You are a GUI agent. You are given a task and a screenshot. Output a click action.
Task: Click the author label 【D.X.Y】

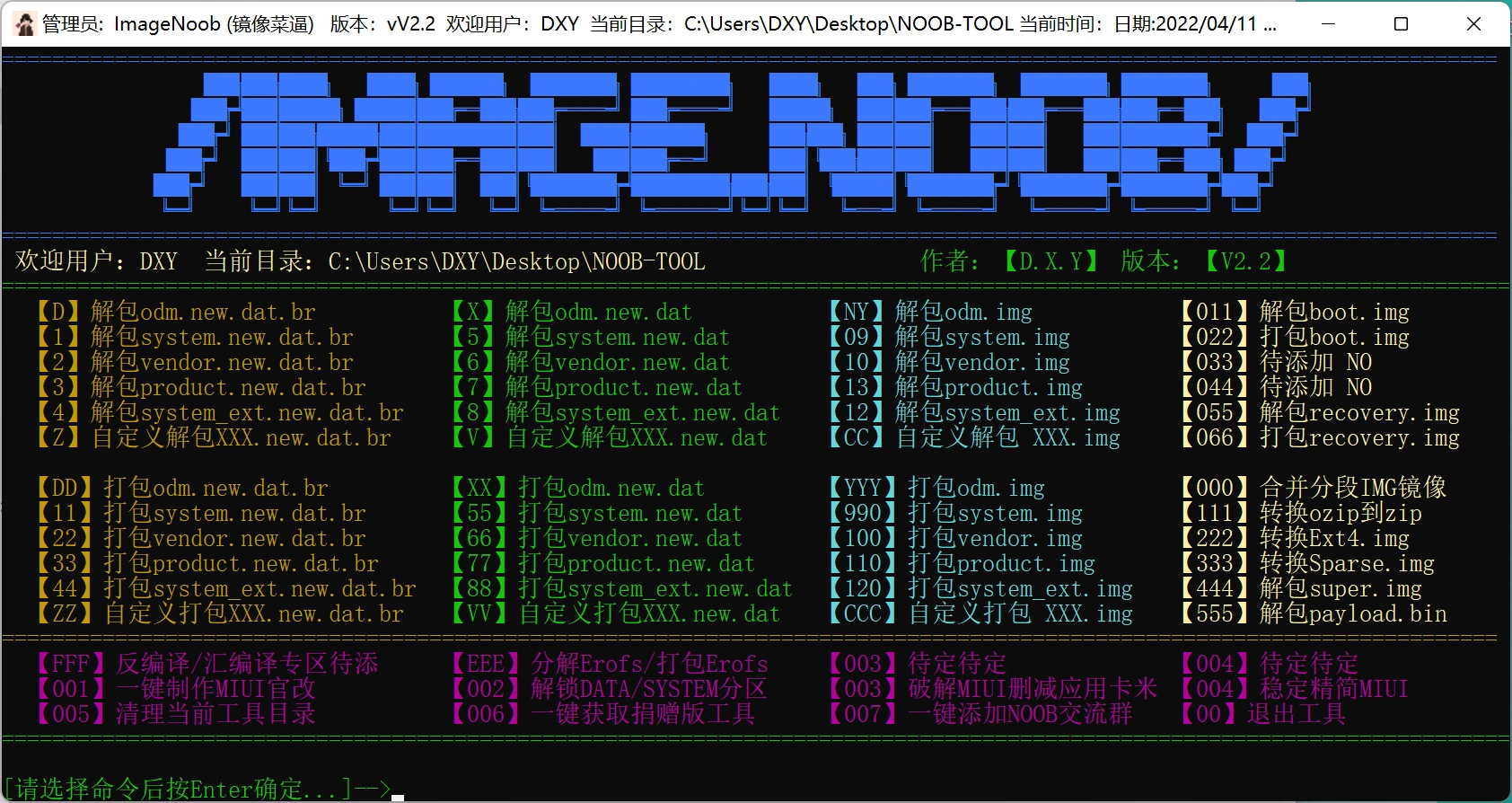click(1051, 262)
